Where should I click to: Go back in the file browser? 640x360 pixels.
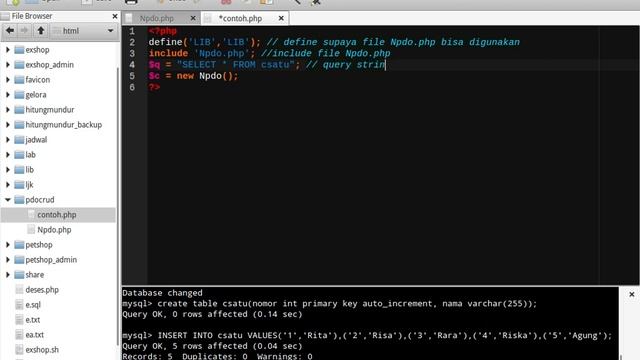[x=10, y=31]
